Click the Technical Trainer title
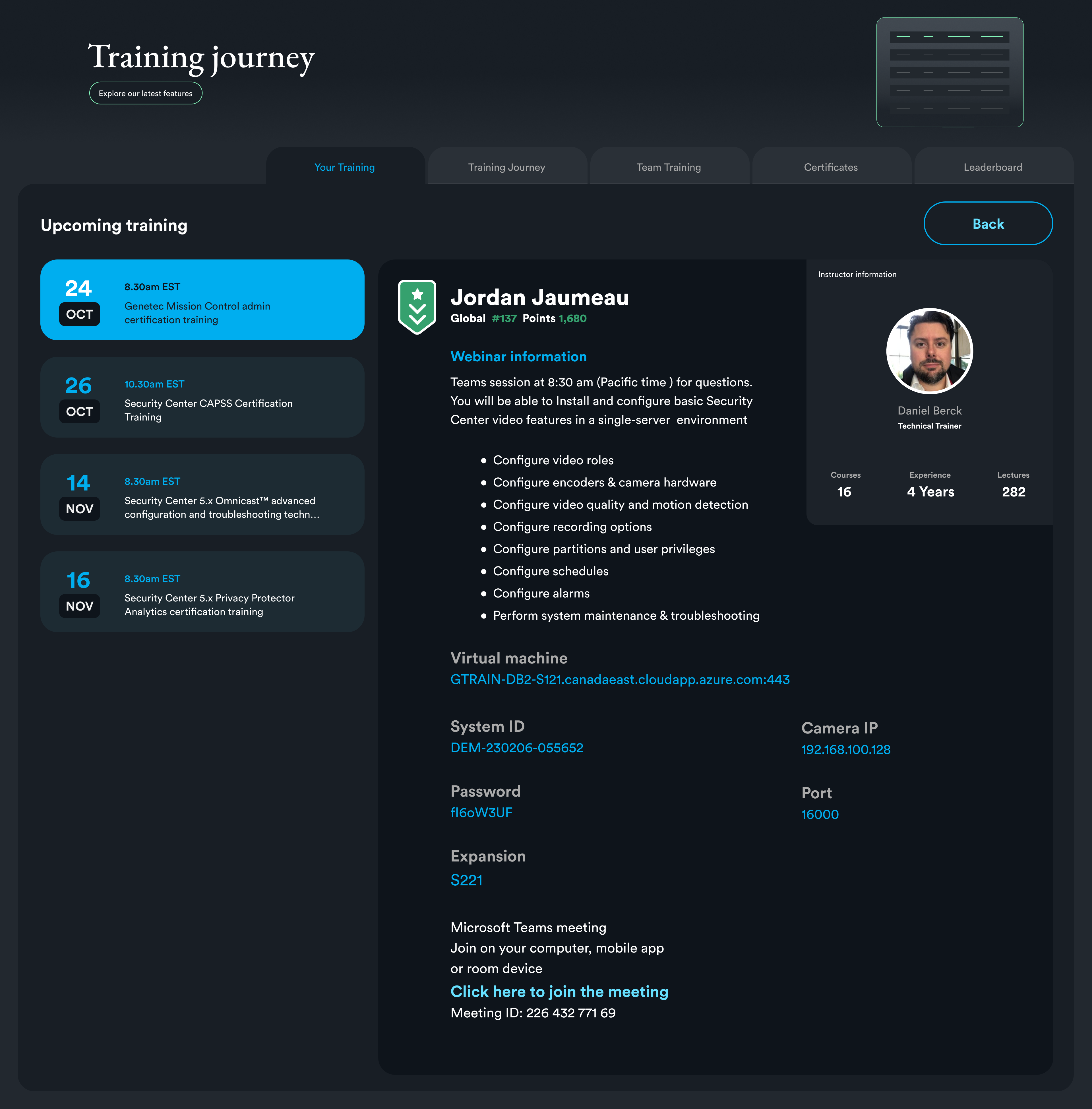Image resolution: width=1092 pixels, height=1109 pixels. coord(930,426)
